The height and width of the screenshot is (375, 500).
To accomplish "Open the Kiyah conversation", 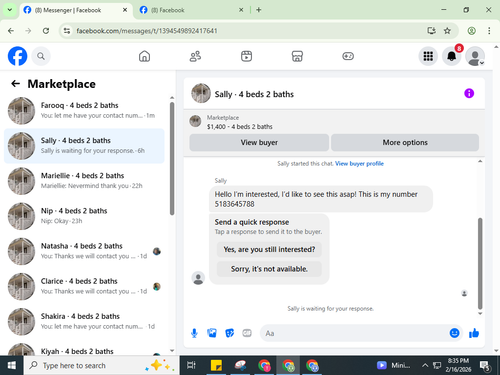I will 84,349.
